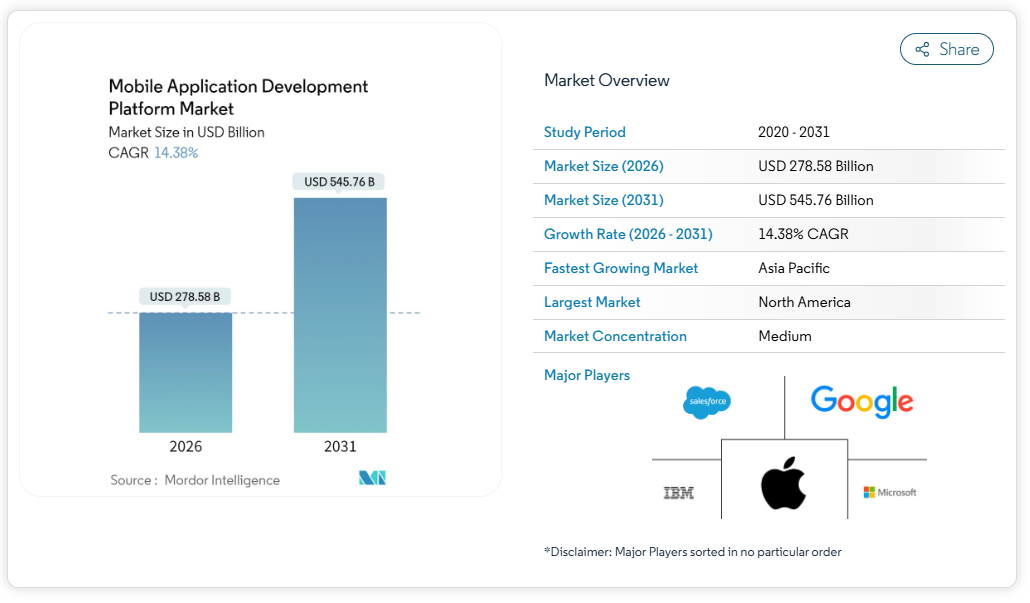Click the Market Size in USD Billion subtitle
This screenshot has width=1030, height=603.
pyautogui.click(x=187, y=132)
